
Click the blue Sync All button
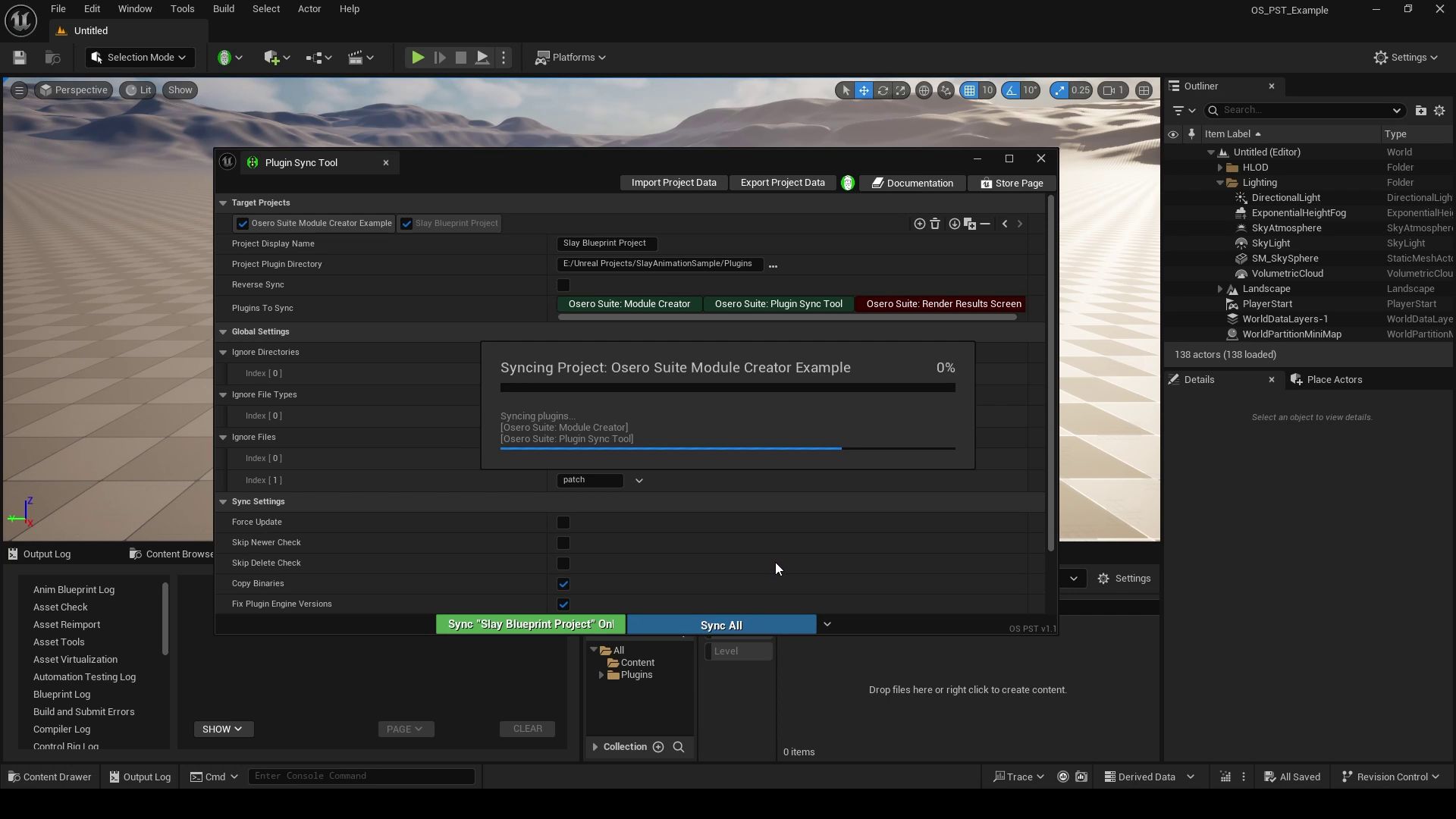[721, 625]
